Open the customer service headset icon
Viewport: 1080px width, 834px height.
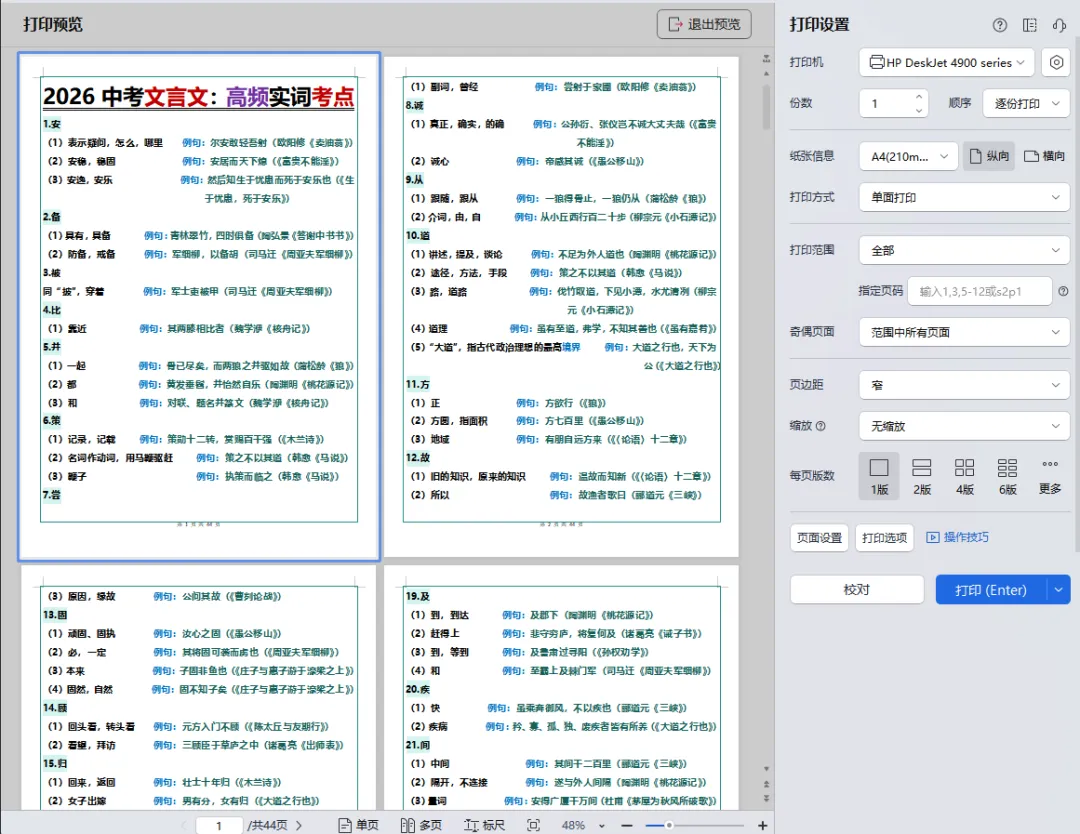tap(1059, 25)
